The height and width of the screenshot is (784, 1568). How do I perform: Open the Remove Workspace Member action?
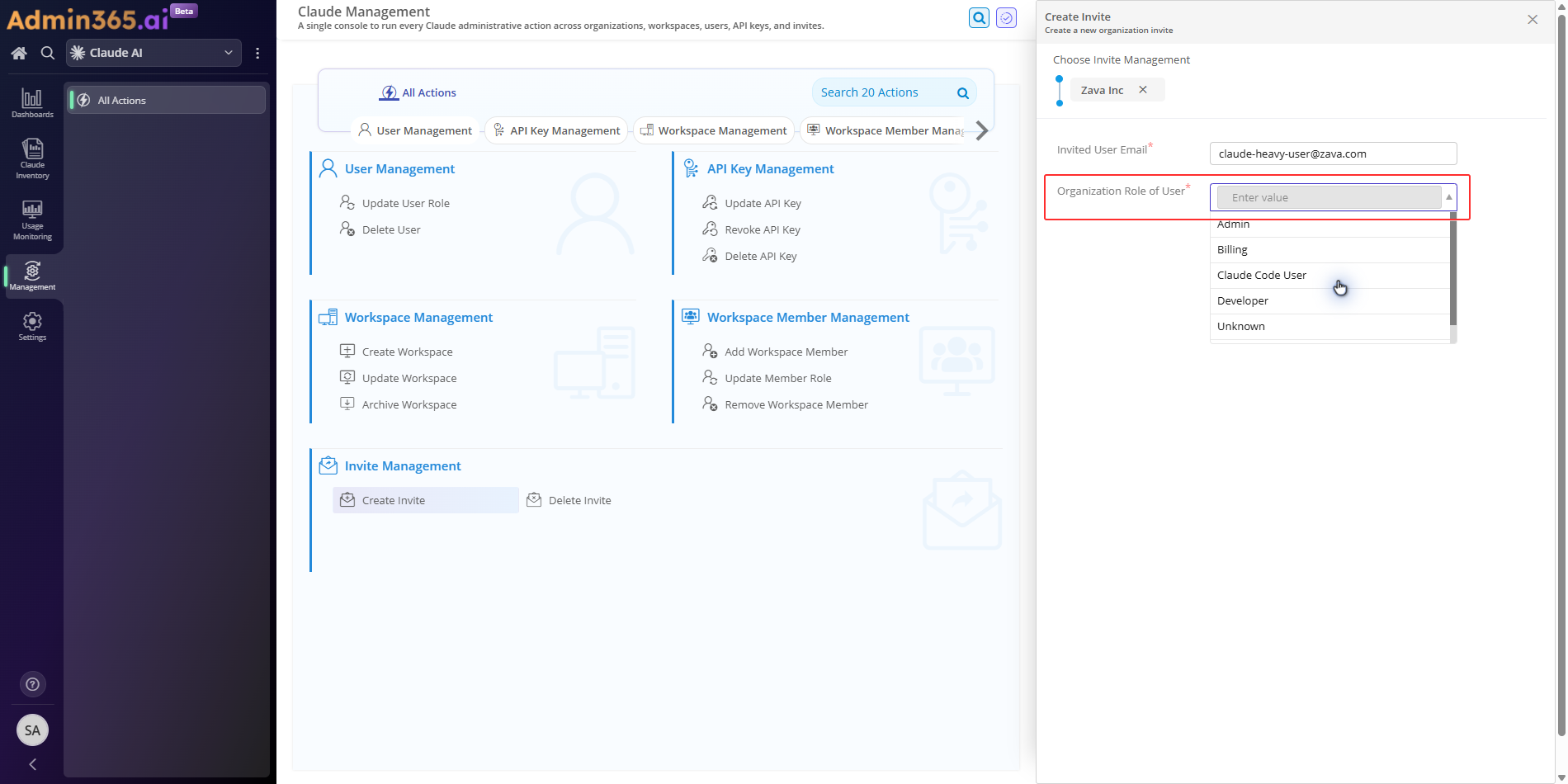(786, 404)
